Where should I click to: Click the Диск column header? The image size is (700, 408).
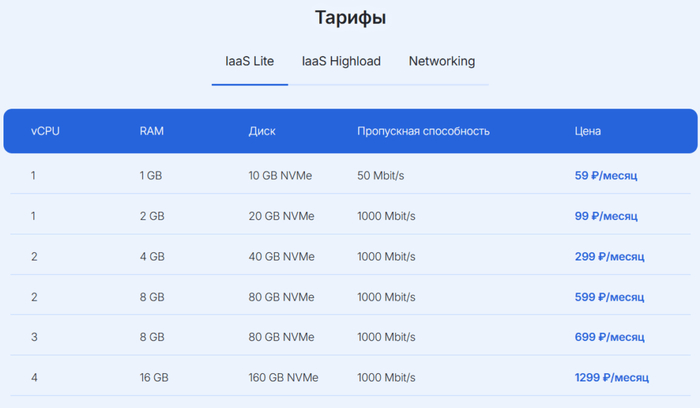click(x=262, y=131)
